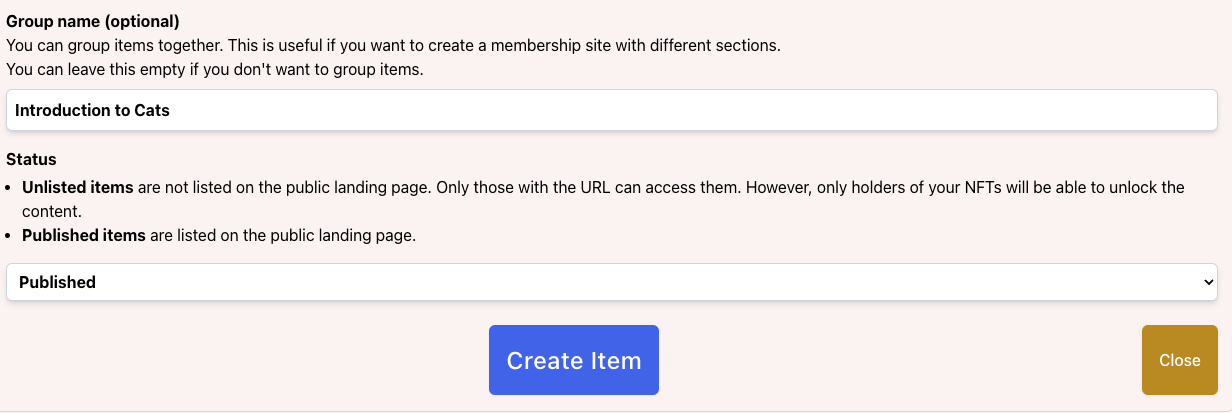Select the bold 'Unlisted items' text
Screen dimensions: 1232x413
78,187
